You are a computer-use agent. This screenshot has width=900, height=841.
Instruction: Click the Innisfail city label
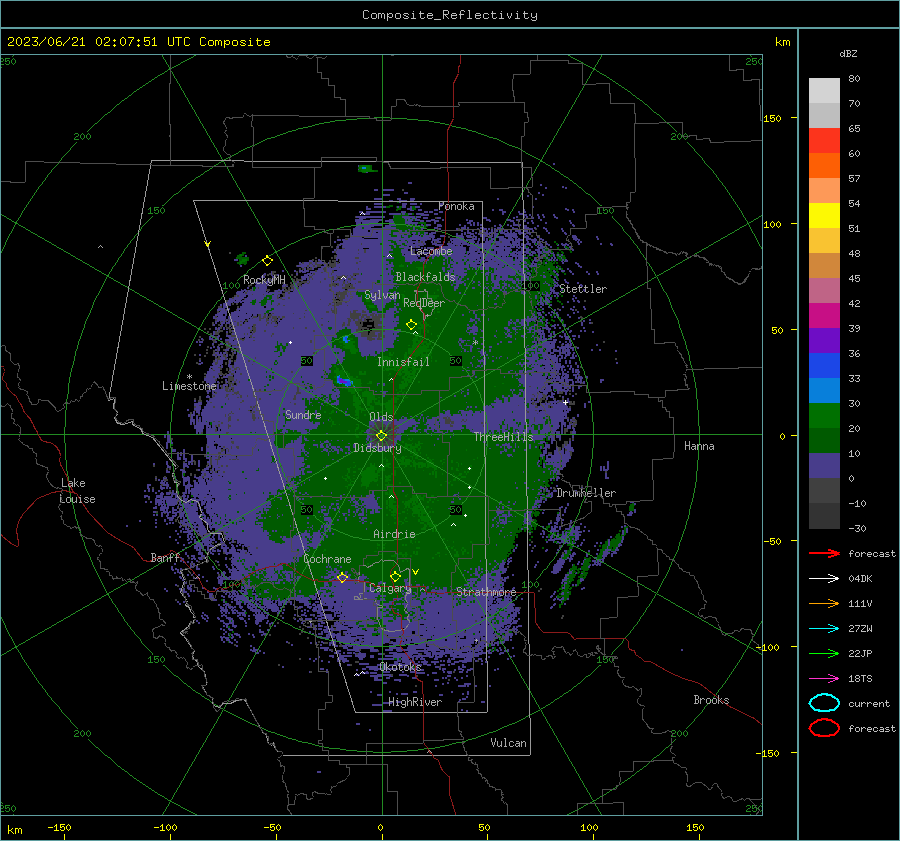tap(403, 362)
